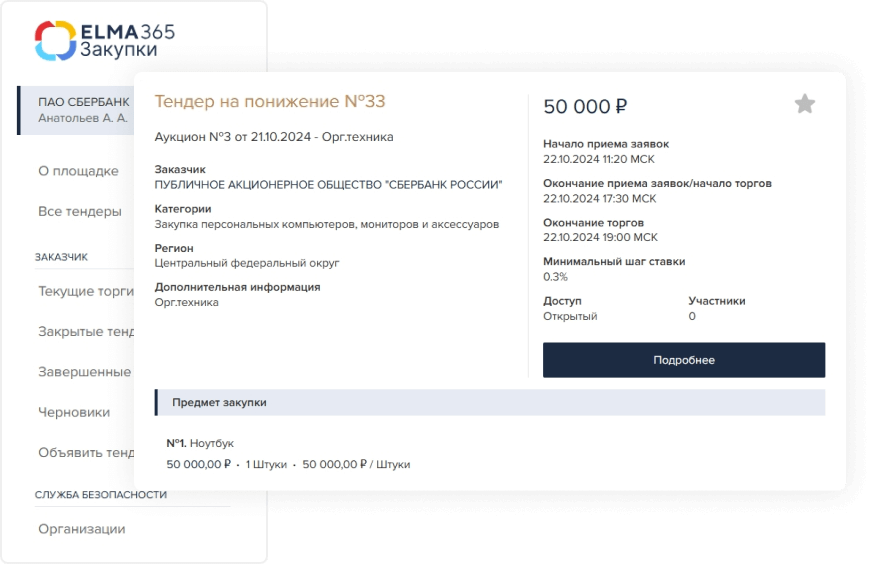Click ПАО СБЕРБАНК user profile block
The image size is (880, 564).
click(x=76, y=110)
